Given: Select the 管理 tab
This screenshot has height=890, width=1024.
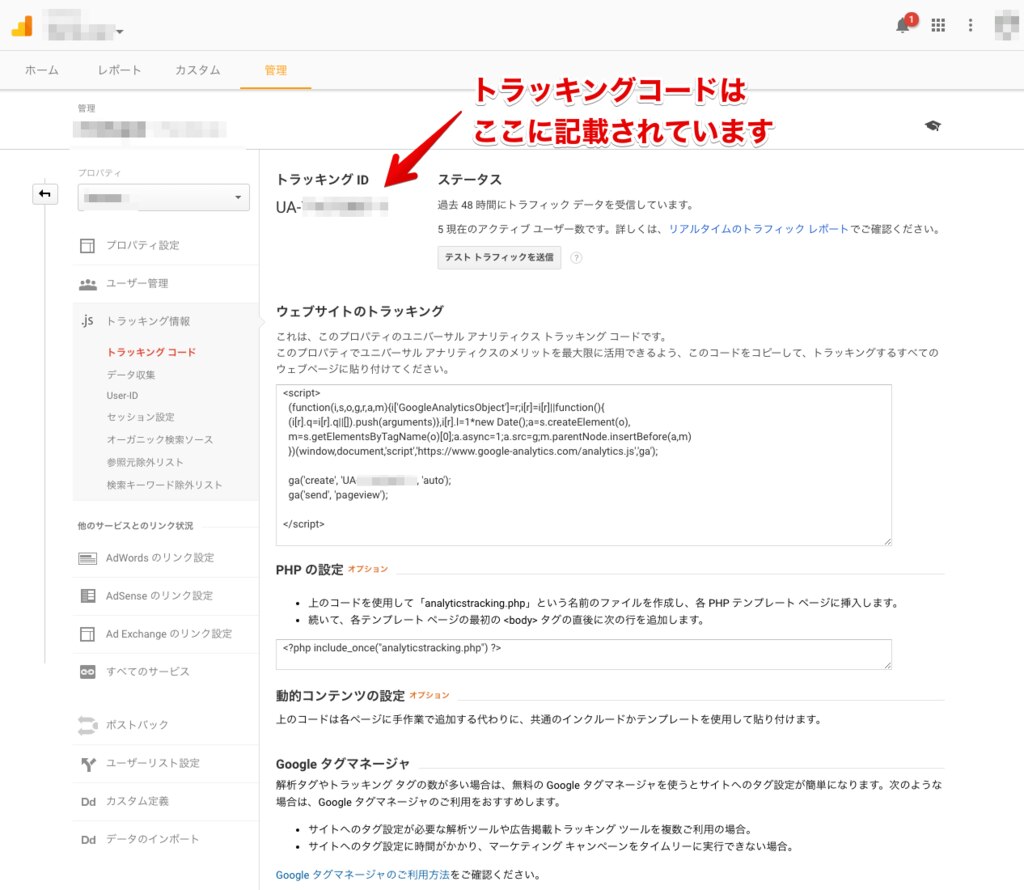Looking at the screenshot, I should tap(276, 70).
